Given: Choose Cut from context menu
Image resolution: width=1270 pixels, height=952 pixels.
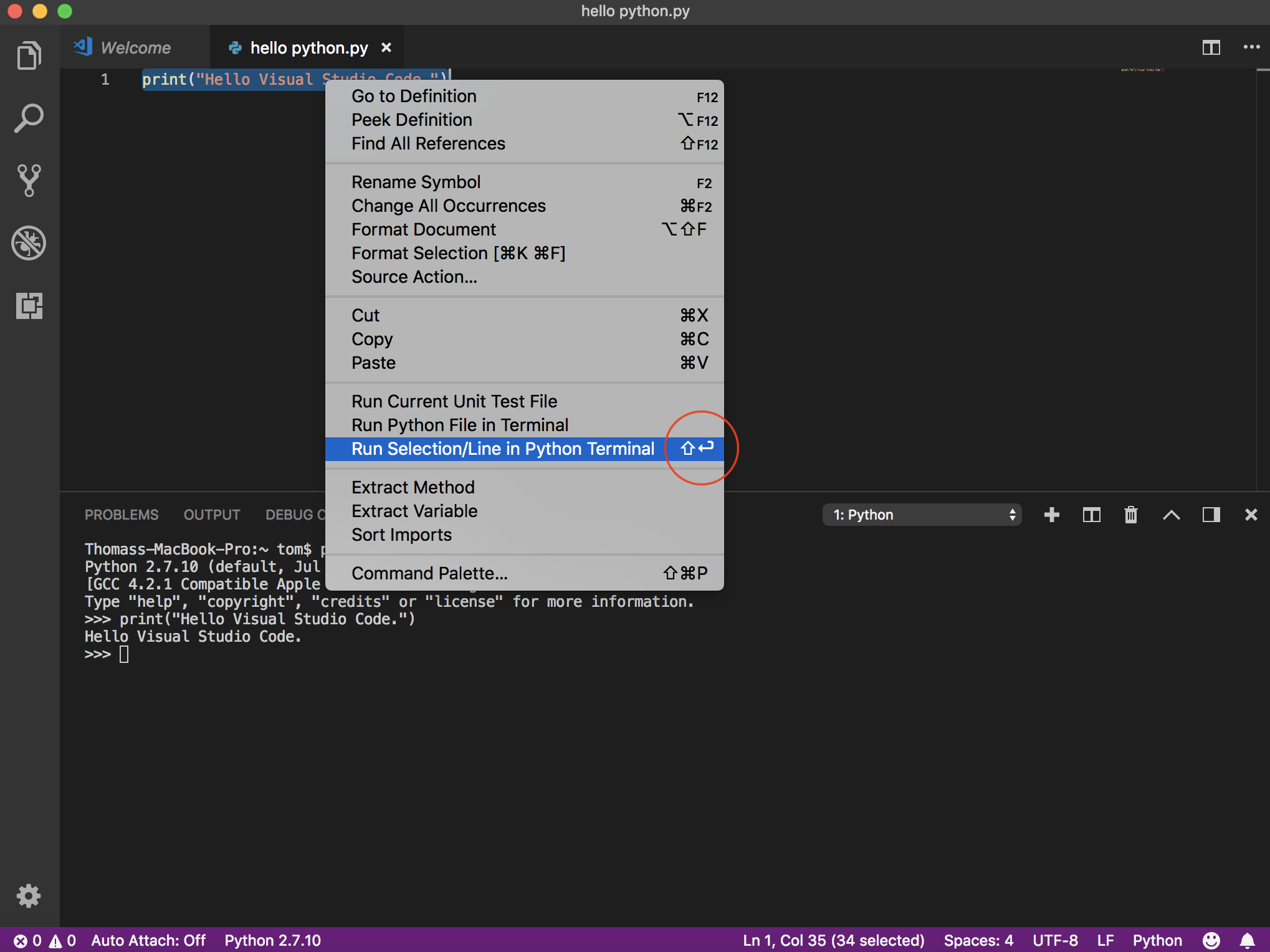Looking at the screenshot, I should click(x=525, y=315).
